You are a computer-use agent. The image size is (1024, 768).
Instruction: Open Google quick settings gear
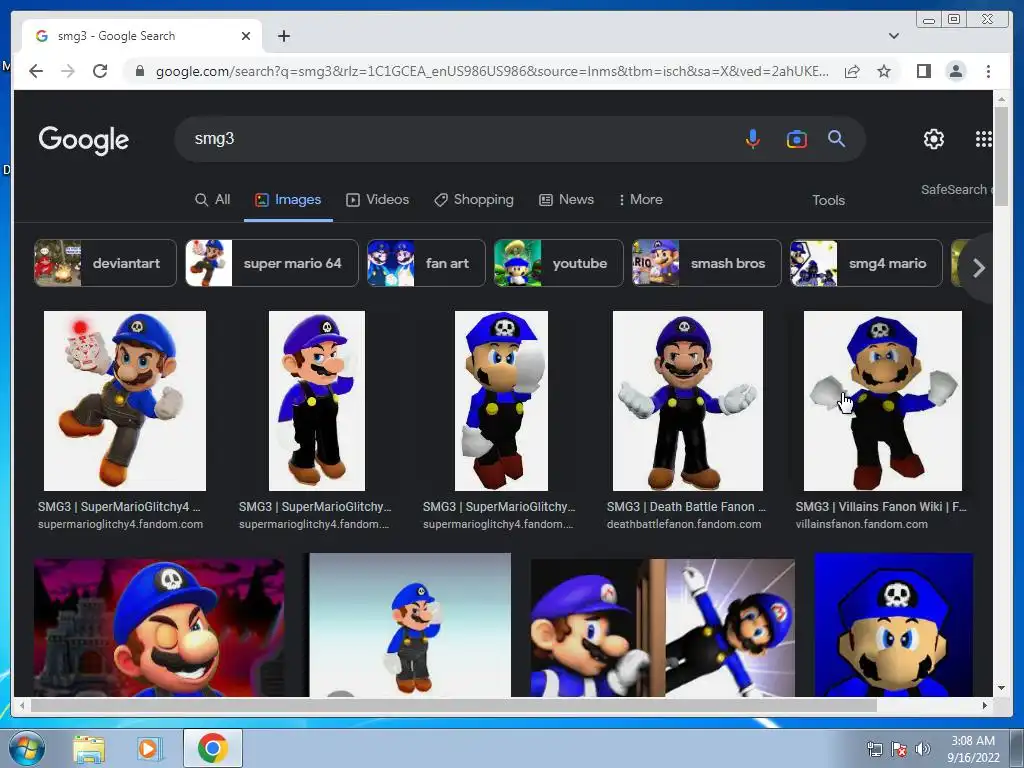(x=933, y=138)
